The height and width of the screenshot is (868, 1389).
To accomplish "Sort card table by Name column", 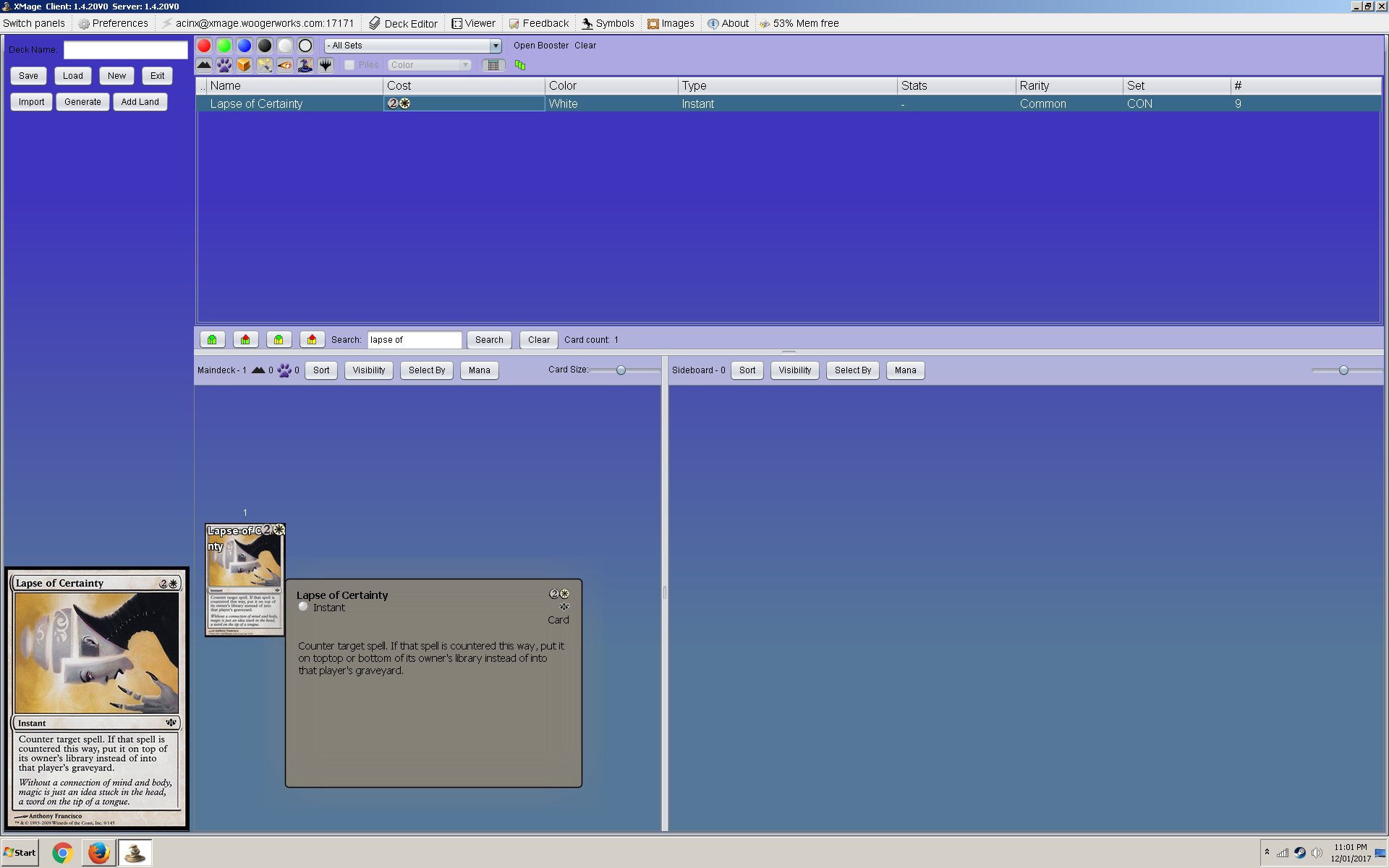I will [294, 85].
